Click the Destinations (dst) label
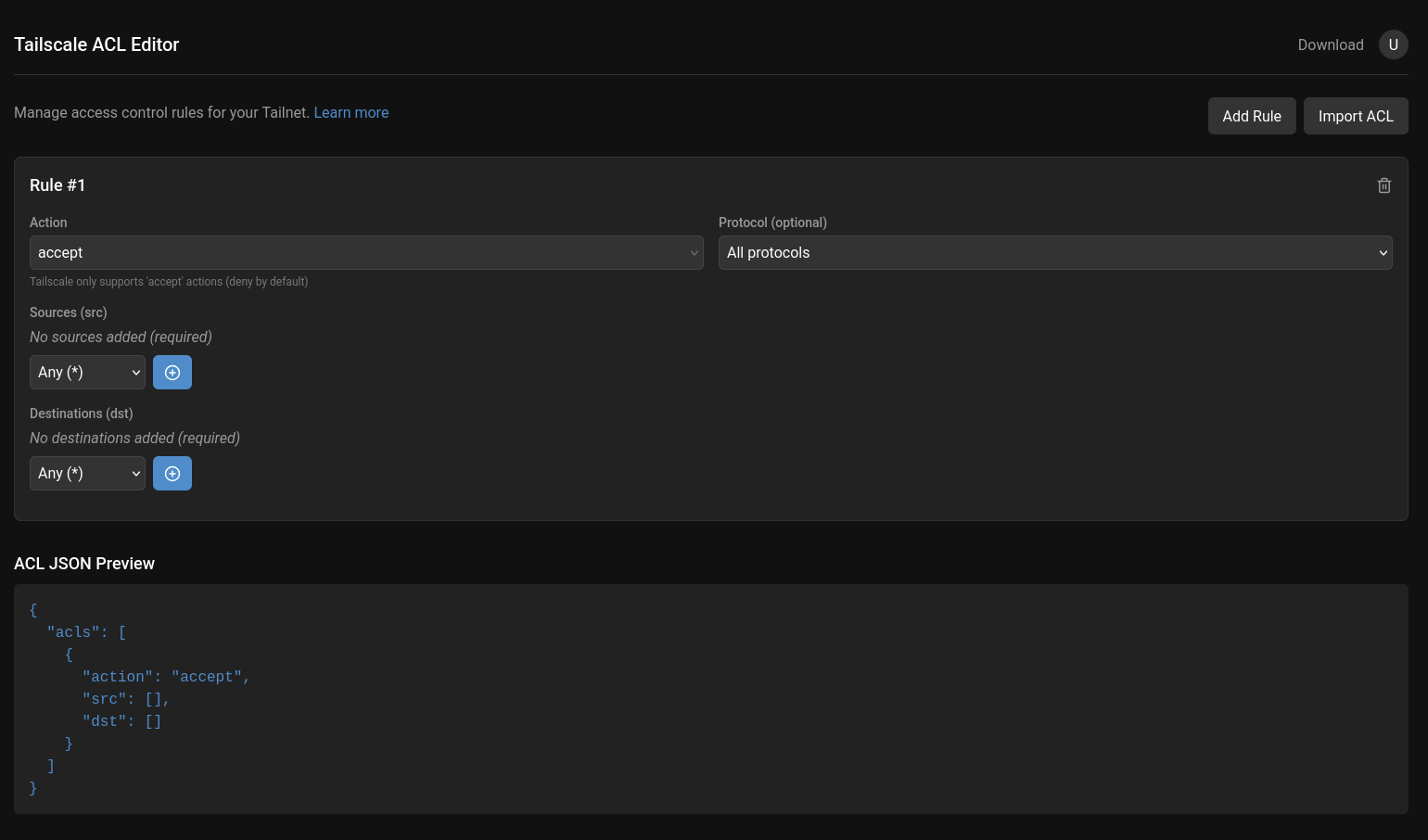 82,414
